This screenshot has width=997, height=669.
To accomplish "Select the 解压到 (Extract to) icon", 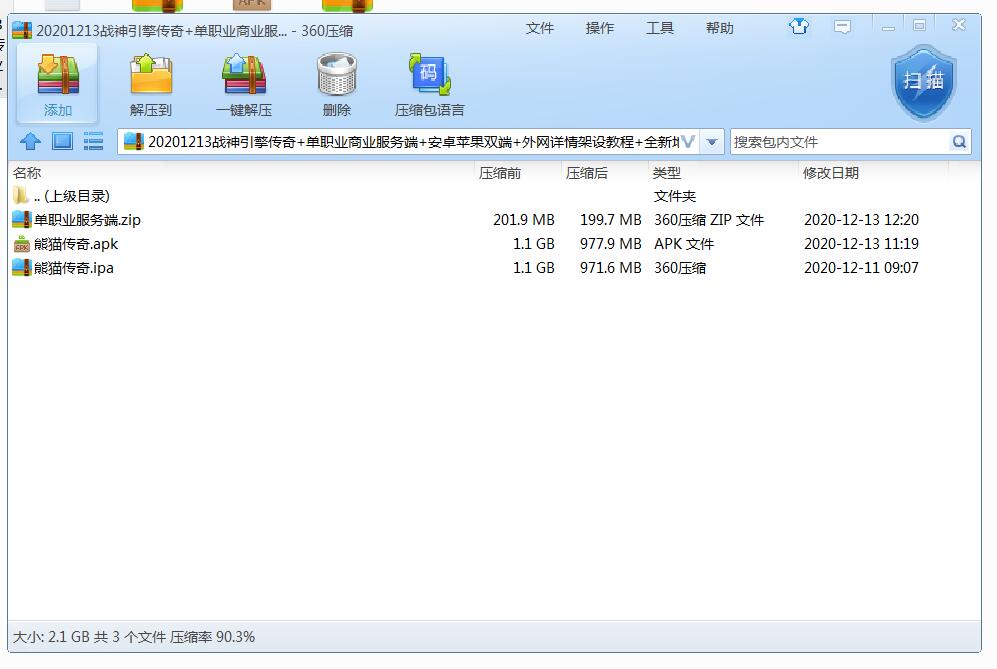I will 150,82.
